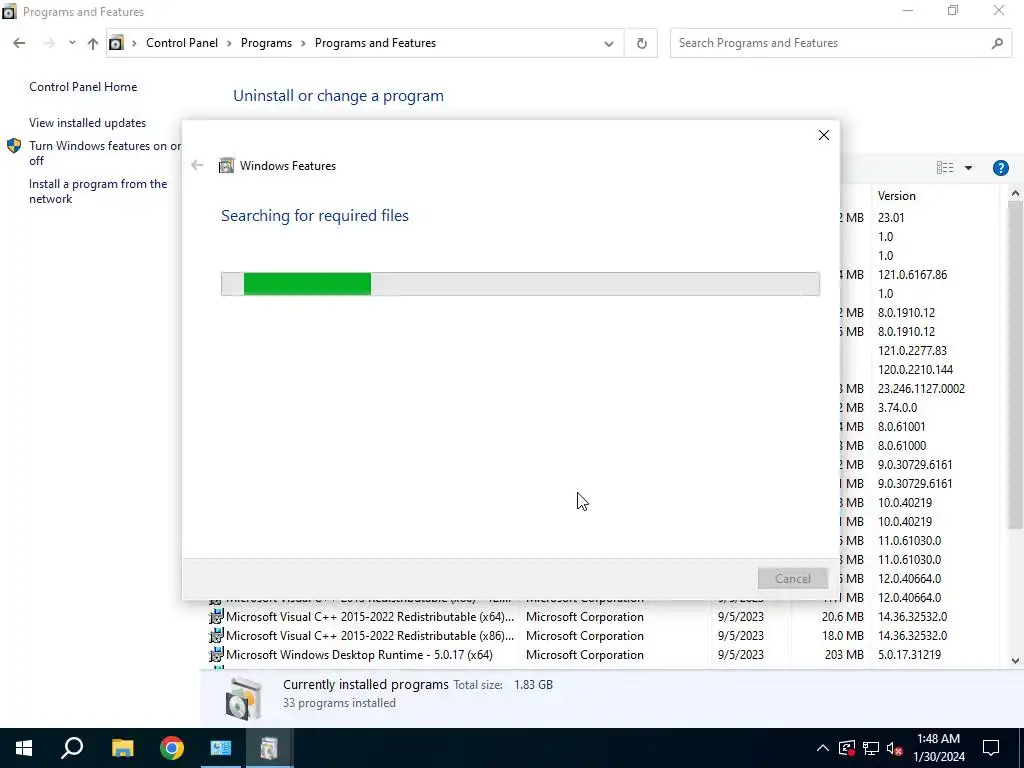
Task: Click the security tray icon with red dot
Action: pos(847,748)
